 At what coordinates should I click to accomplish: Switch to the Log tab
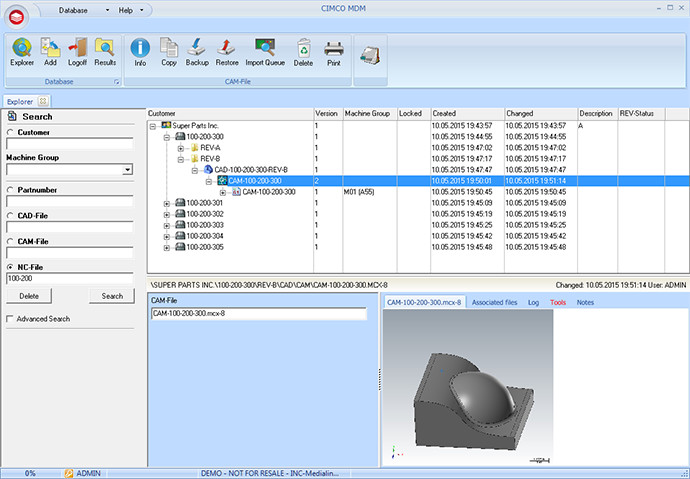coord(533,302)
